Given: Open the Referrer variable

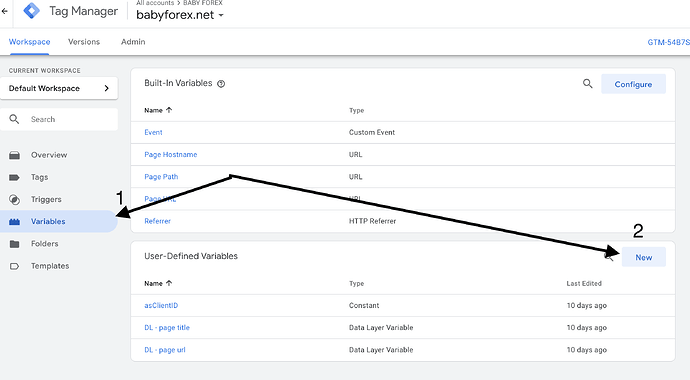Looking at the screenshot, I should (x=158, y=221).
